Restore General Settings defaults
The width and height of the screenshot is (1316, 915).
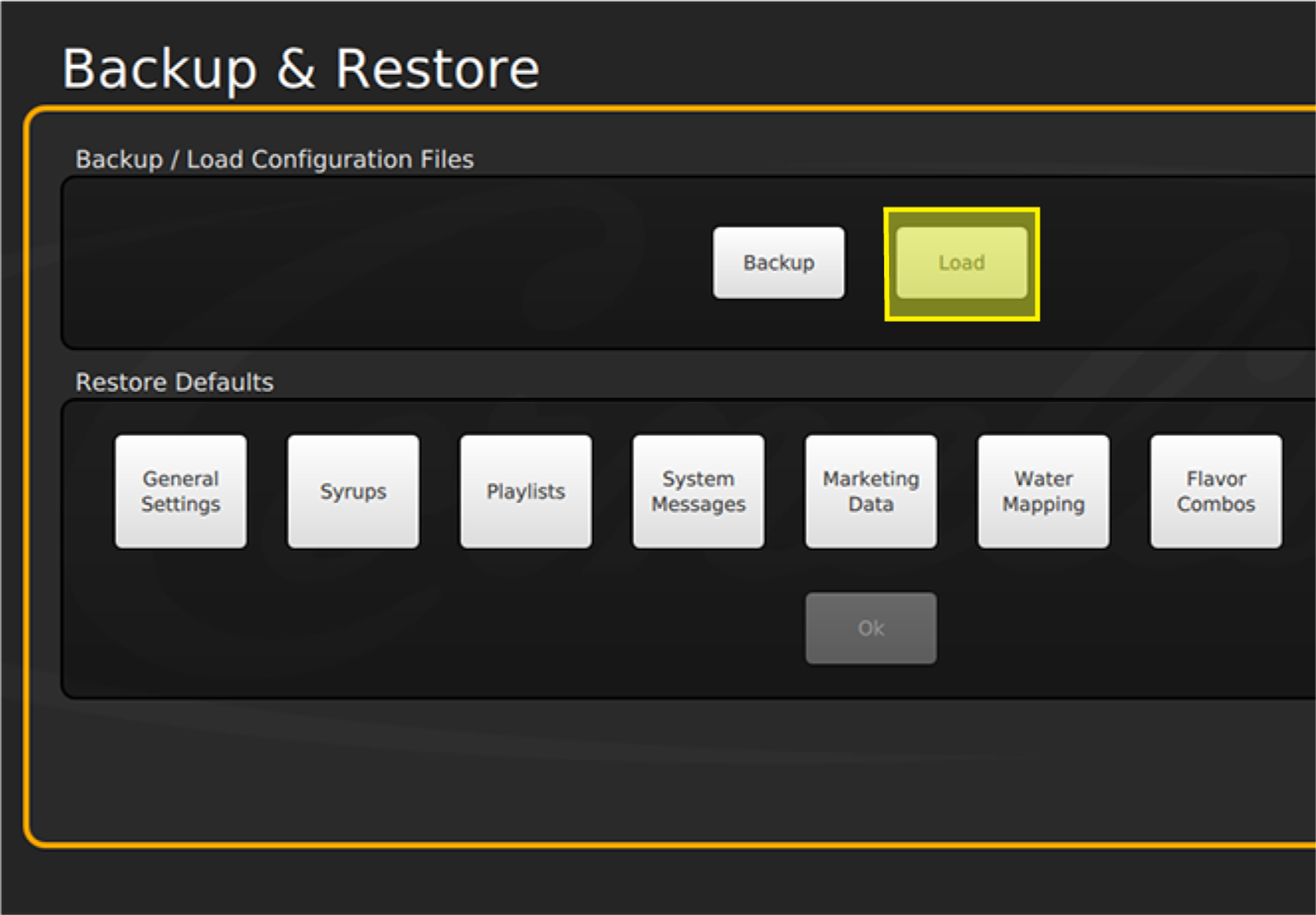[181, 491]
